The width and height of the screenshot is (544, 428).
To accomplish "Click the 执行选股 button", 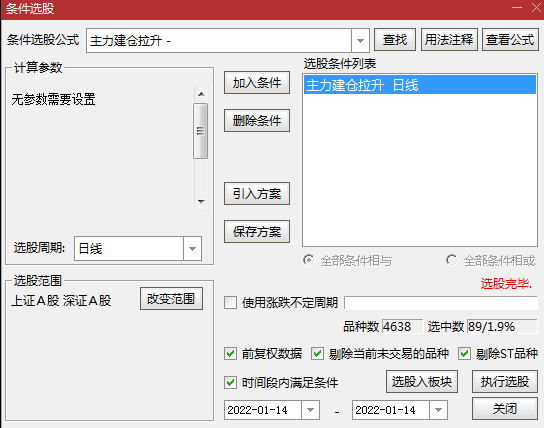I will (x=505, y=382).
